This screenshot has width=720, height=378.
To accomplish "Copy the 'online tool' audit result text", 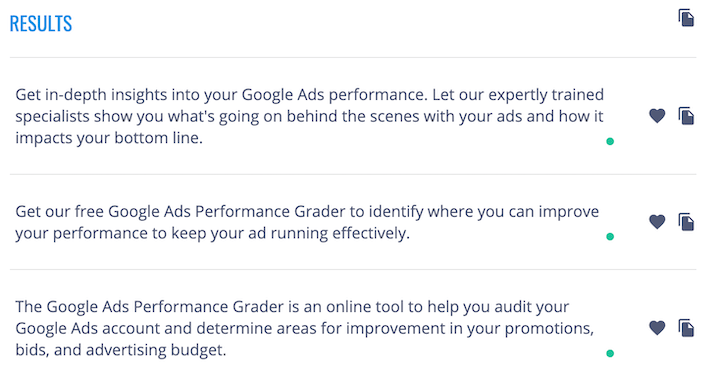I will 686,328.
